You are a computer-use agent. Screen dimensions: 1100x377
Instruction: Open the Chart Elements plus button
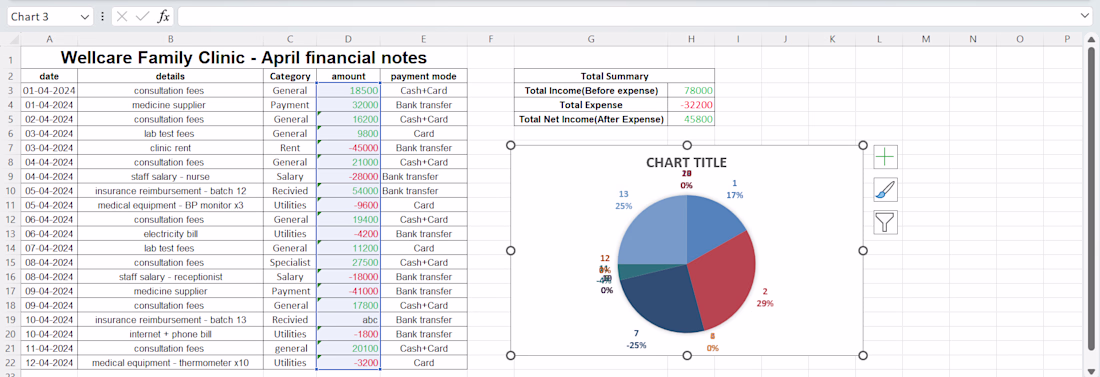coord(886,157)
